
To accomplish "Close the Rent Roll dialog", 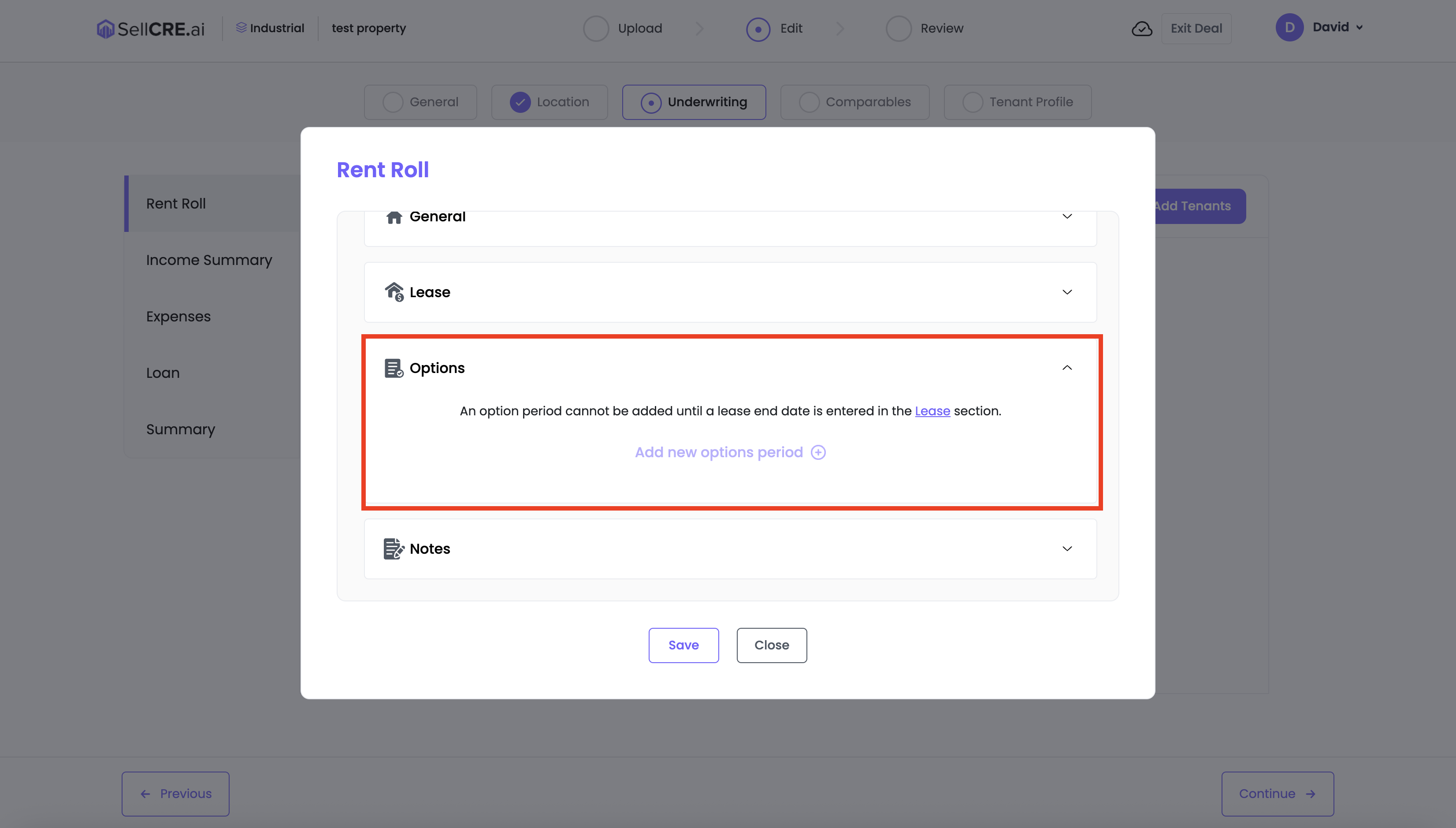I will point(771,645).
